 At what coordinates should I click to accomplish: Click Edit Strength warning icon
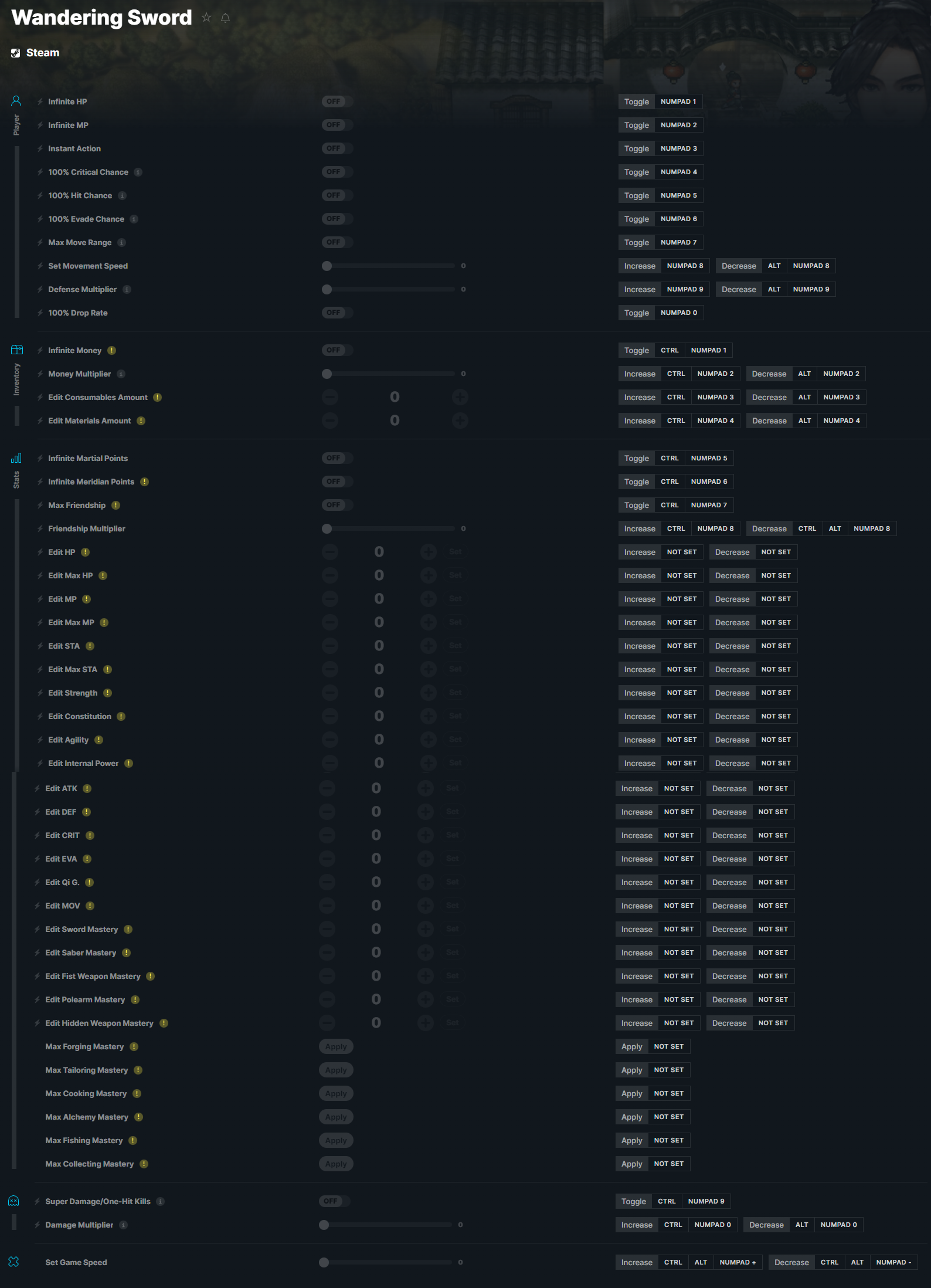[107, 693]
